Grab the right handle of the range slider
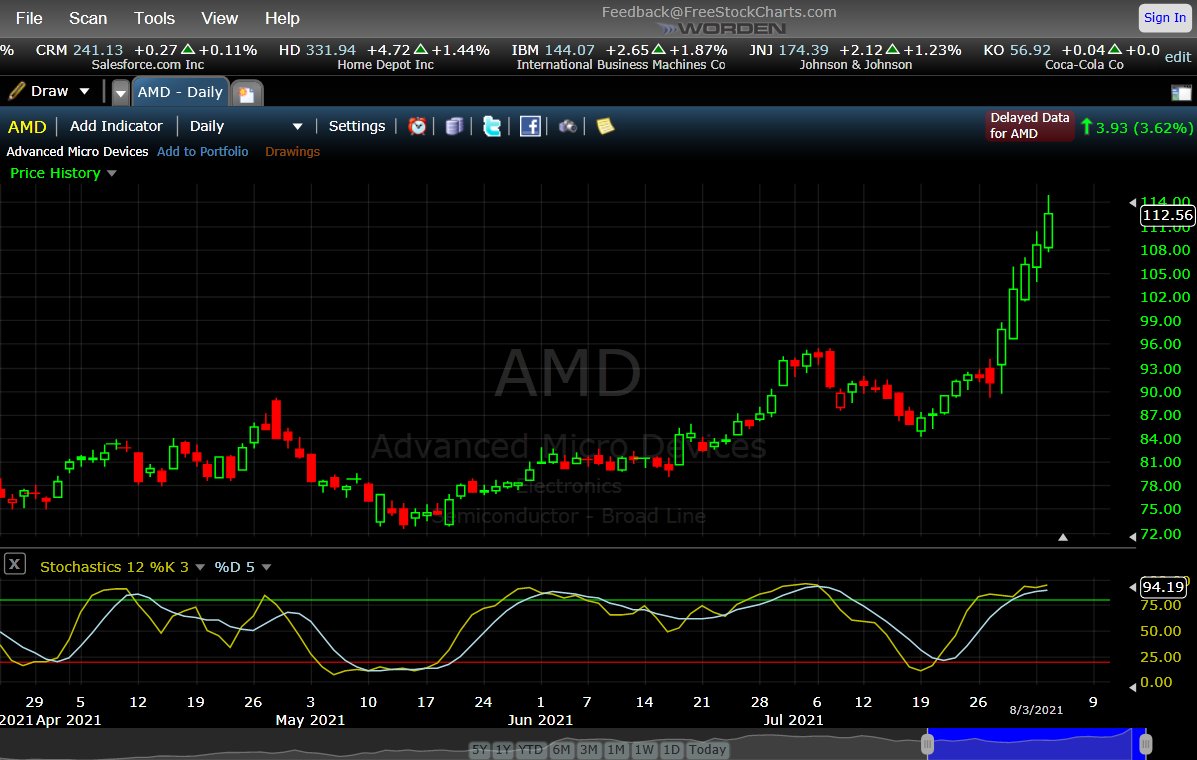Screen dimensions: 1197x760 pyautogui.click(x=1145, y=743)
